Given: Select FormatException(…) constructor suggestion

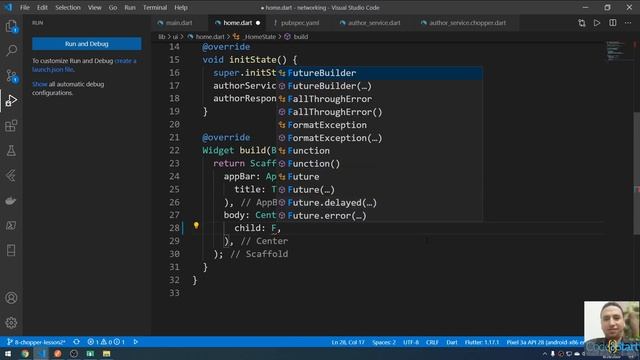Looking at the screenshot, I should (380, 138).
